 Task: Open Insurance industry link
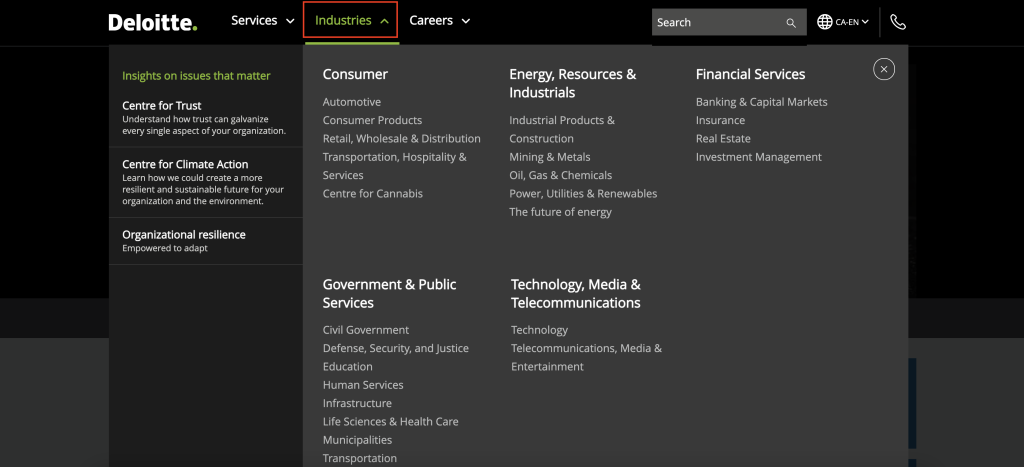point(720,120)
